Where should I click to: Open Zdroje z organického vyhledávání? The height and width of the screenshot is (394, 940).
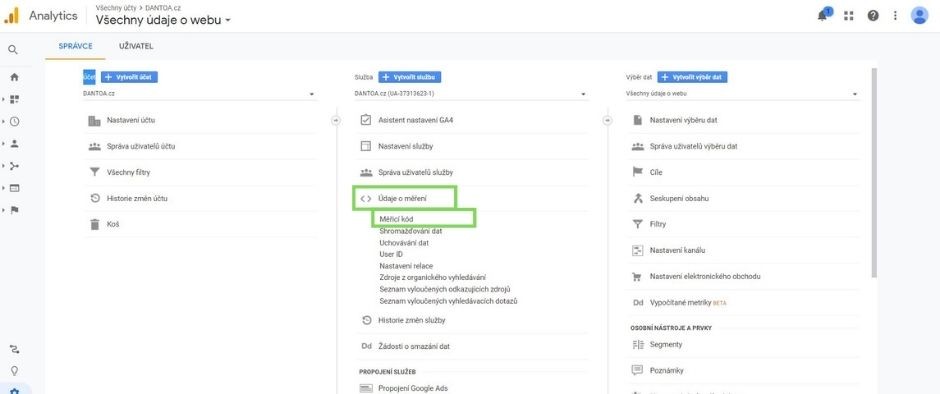coord(432,277)
